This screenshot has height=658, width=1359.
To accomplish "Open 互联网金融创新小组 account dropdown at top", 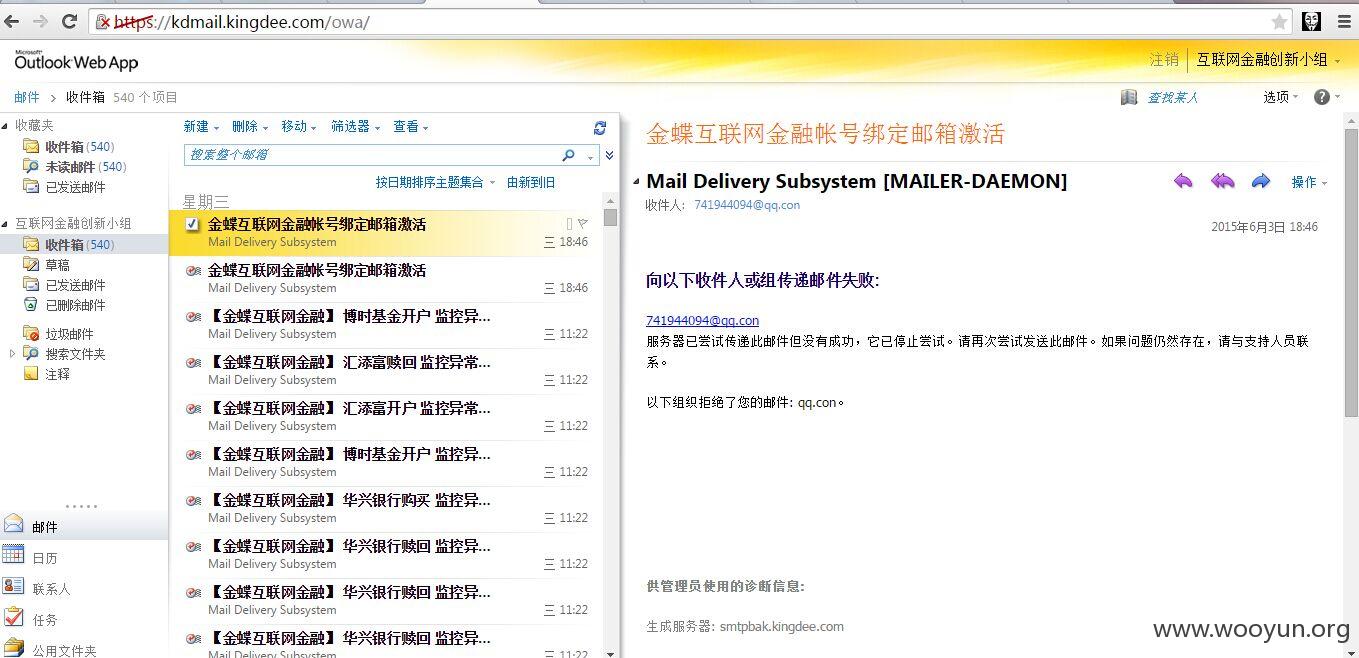I will (1268, 60).
